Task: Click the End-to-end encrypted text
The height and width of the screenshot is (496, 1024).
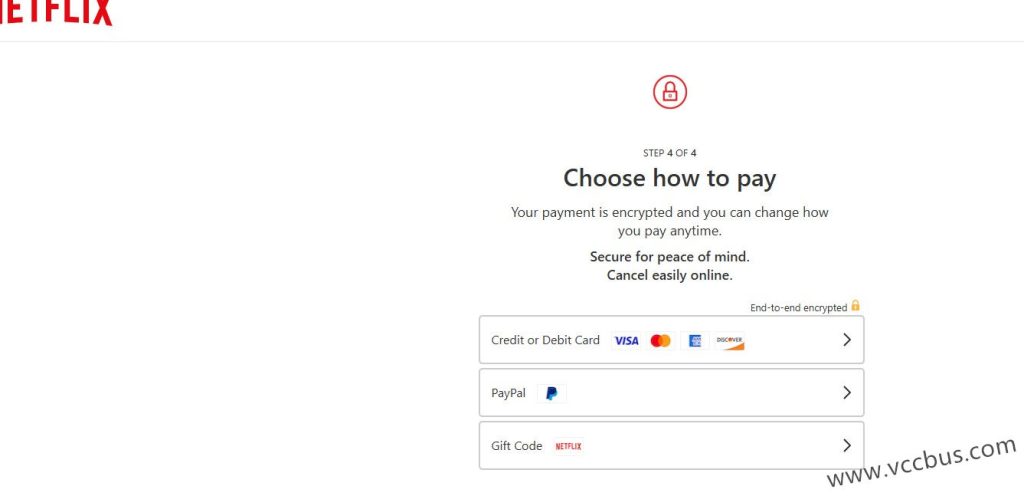Action: tap(798, 308)
